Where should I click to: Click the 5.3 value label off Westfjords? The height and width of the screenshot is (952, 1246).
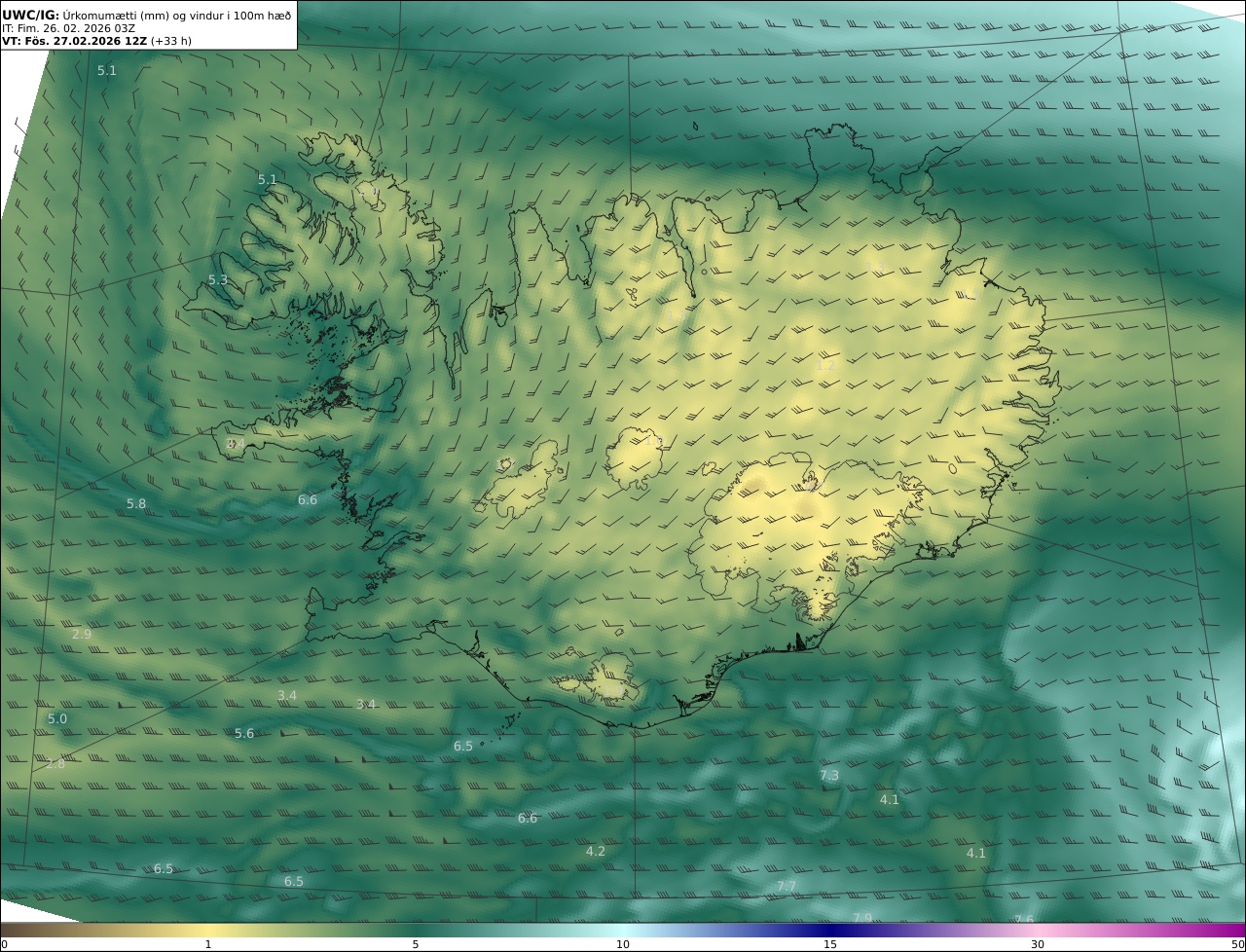218,280
